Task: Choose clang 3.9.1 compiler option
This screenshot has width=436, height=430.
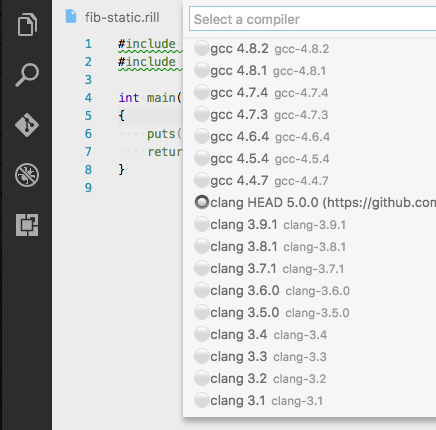Action: (309, 225)
